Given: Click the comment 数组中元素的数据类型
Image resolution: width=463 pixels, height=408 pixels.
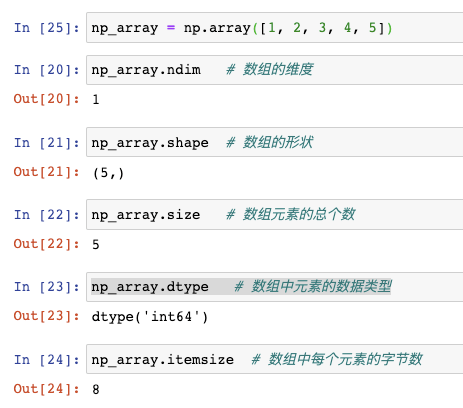Looking at the screenshot, I should pyautogui.click(x=313, y=286).
